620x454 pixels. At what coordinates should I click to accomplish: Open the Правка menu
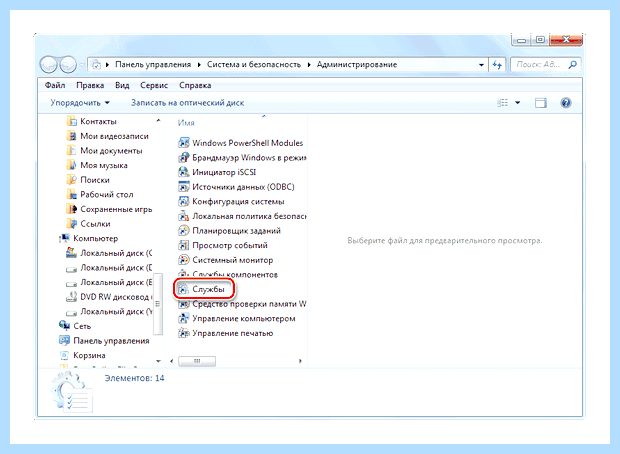90,85
